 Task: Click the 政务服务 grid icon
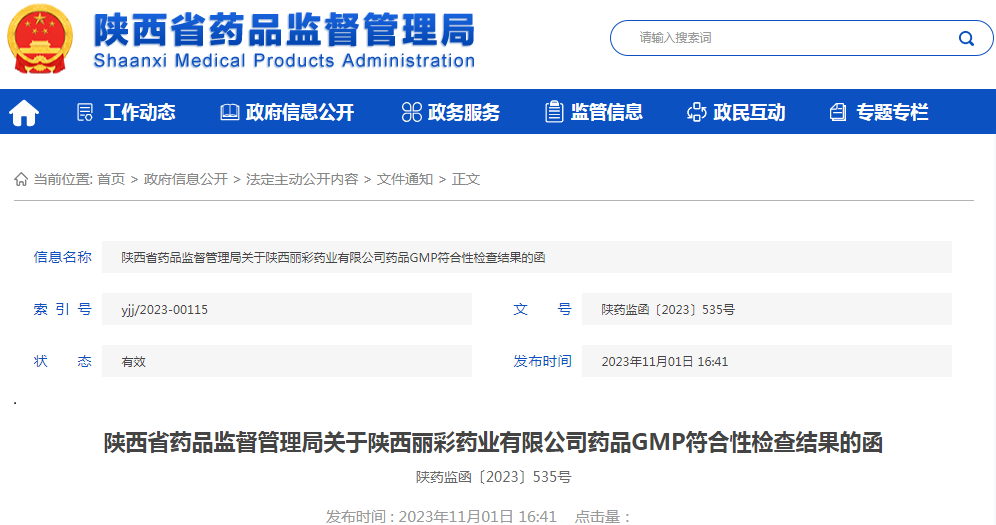(412, 112)
